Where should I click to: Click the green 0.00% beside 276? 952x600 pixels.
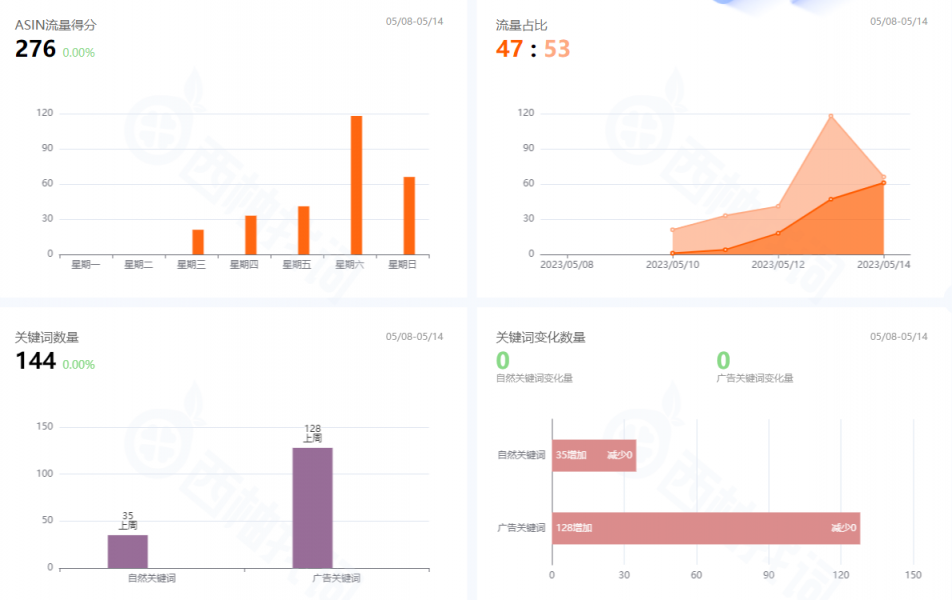tap(79, 53)
